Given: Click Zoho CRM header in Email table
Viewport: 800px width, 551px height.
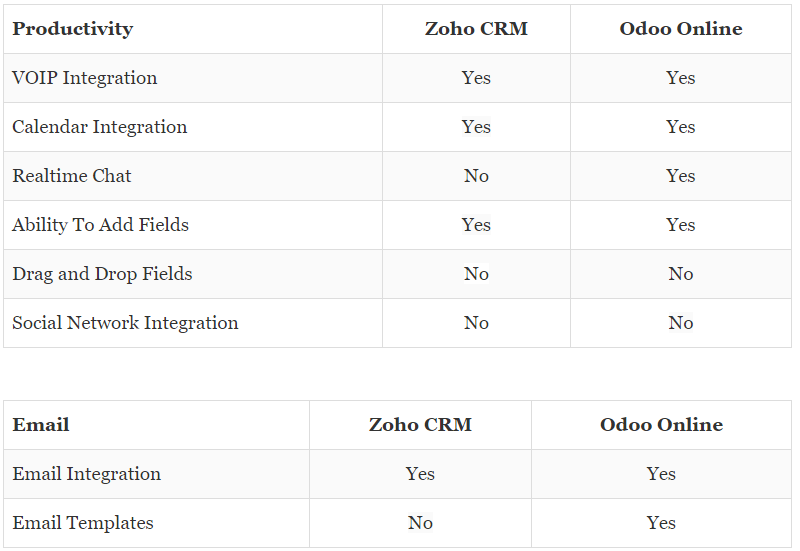Looking at the screenshot, I should tap(420, 425).
